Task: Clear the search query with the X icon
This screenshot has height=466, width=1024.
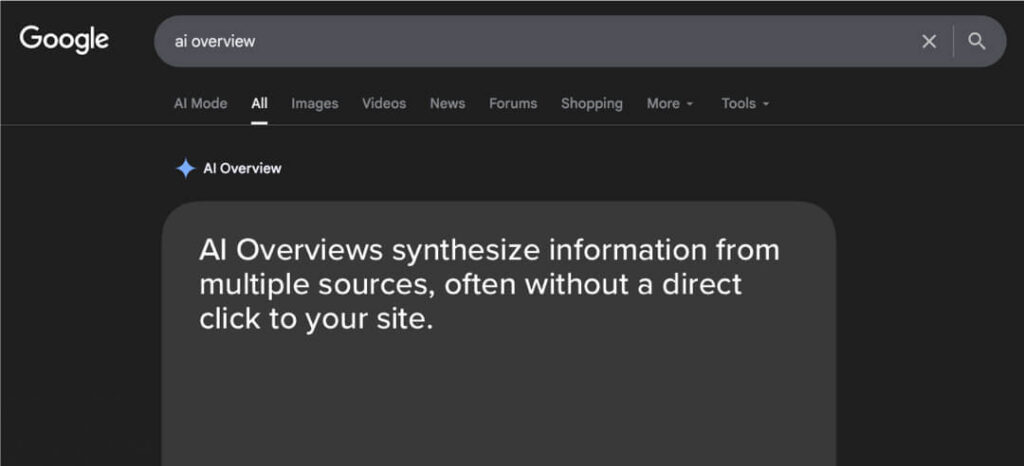Action: pos(929,42)
